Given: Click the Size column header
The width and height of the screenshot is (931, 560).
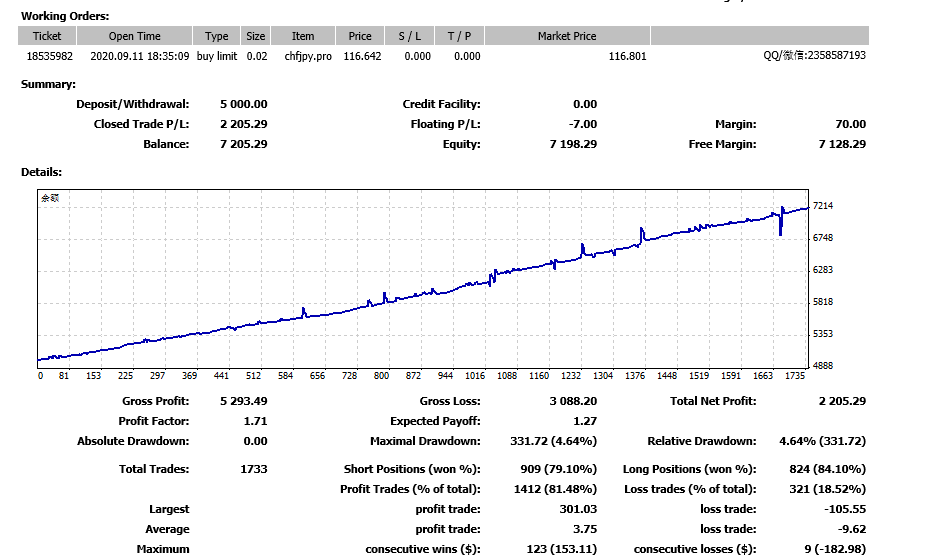Looking at the screenshot, I should [x=255, y=36].
